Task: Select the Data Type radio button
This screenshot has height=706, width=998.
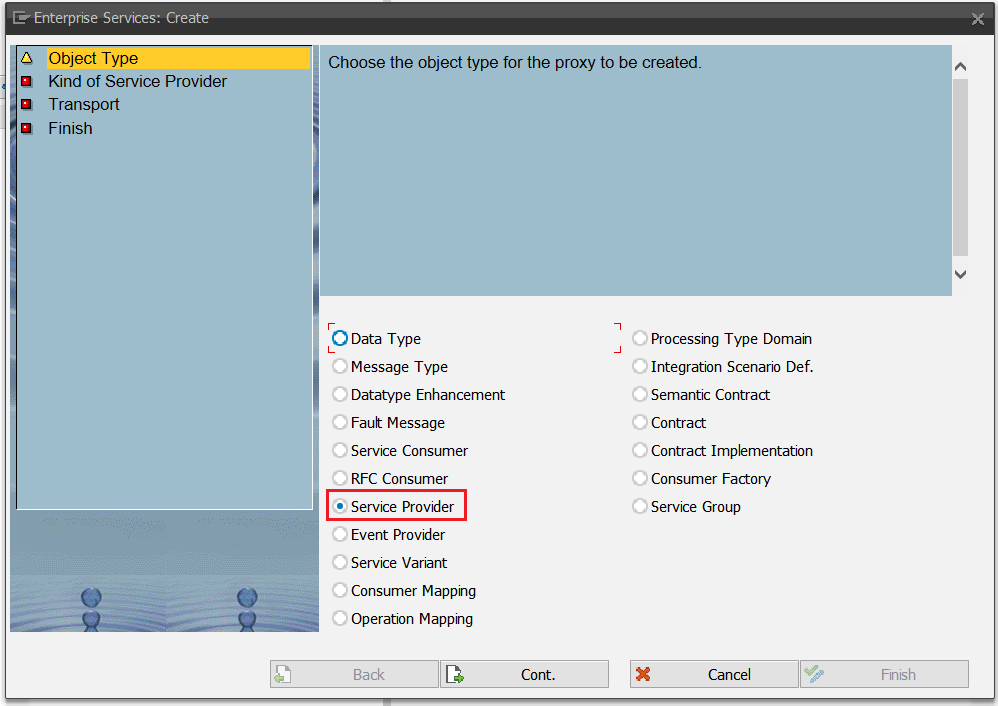Action: [x=340, y=339]
